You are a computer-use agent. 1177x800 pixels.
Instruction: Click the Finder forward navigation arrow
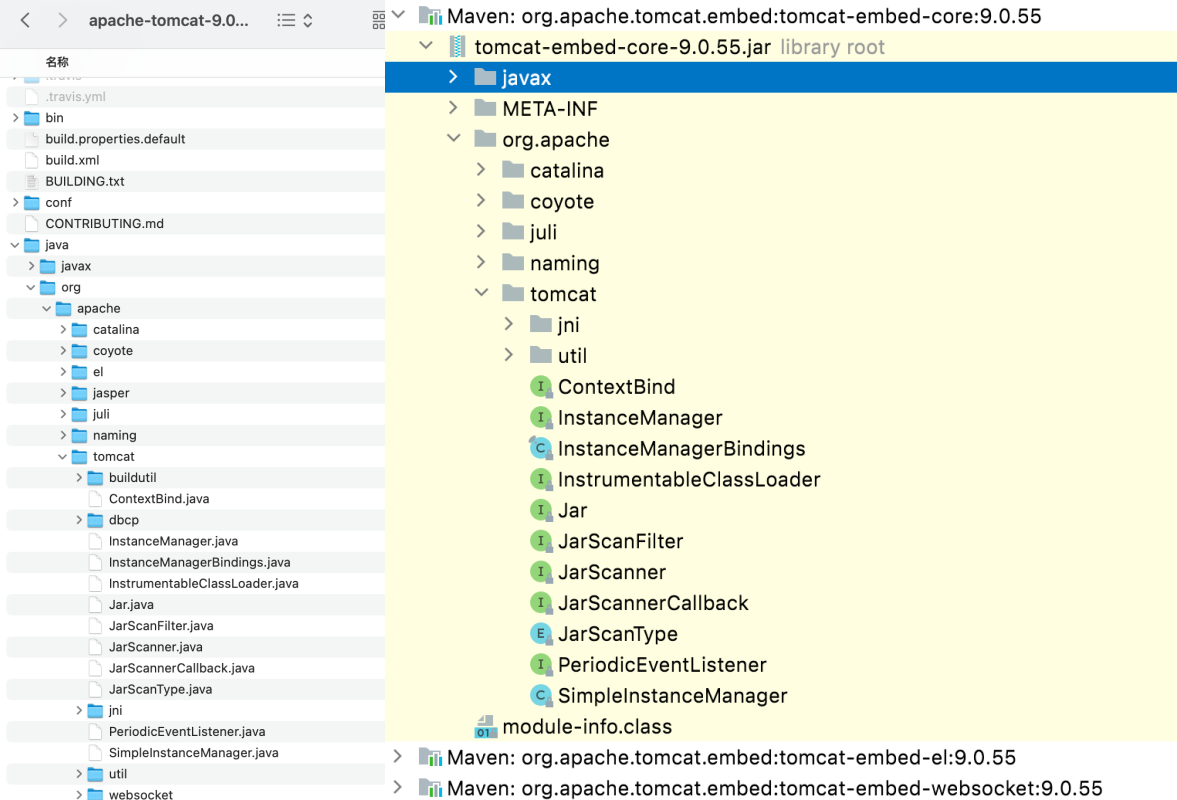coord(62,20)
